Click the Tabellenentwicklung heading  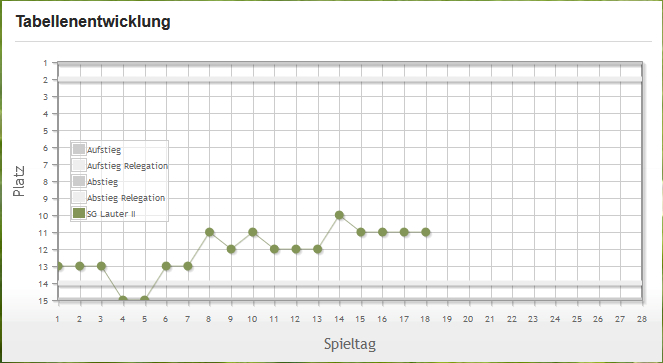[93, 22]
